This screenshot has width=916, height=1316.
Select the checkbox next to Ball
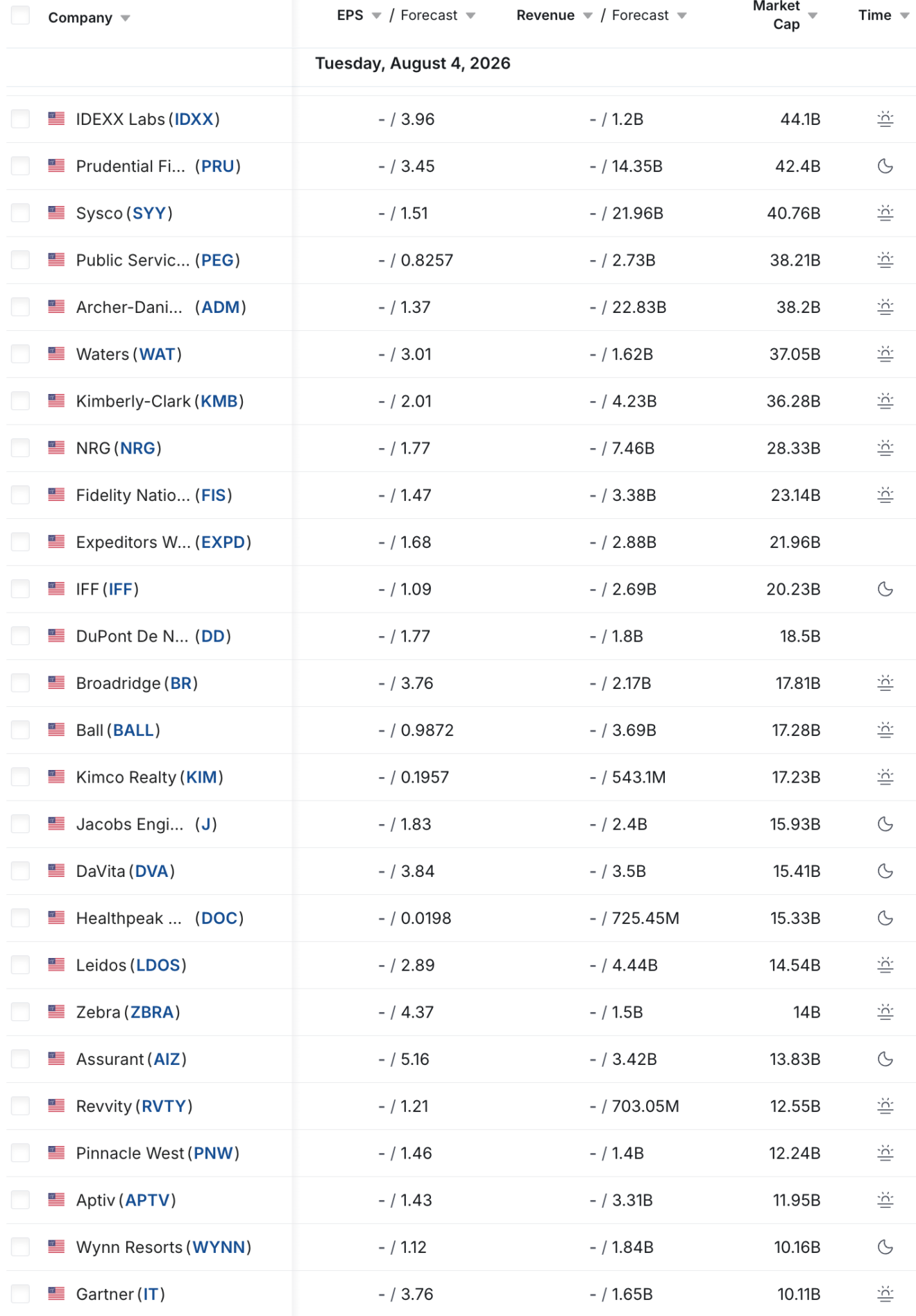pos(21,730)
